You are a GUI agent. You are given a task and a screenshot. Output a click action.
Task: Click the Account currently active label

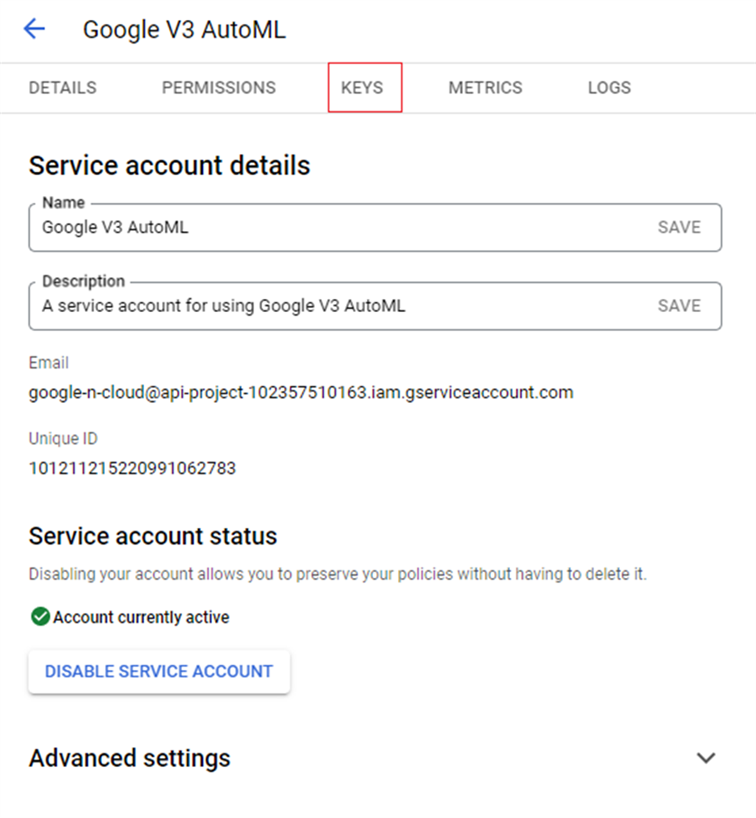pos(141,617)
